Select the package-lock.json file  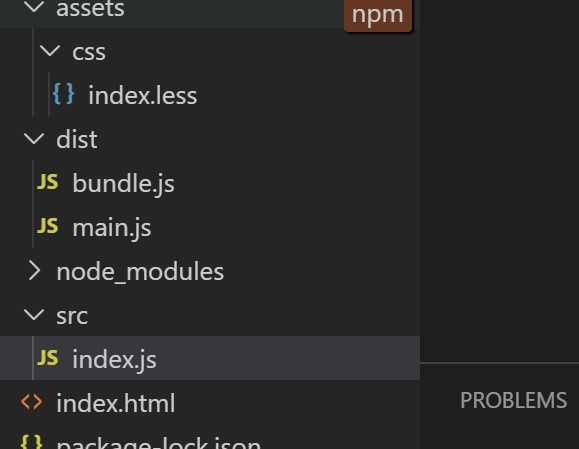[x=159, y=443]
